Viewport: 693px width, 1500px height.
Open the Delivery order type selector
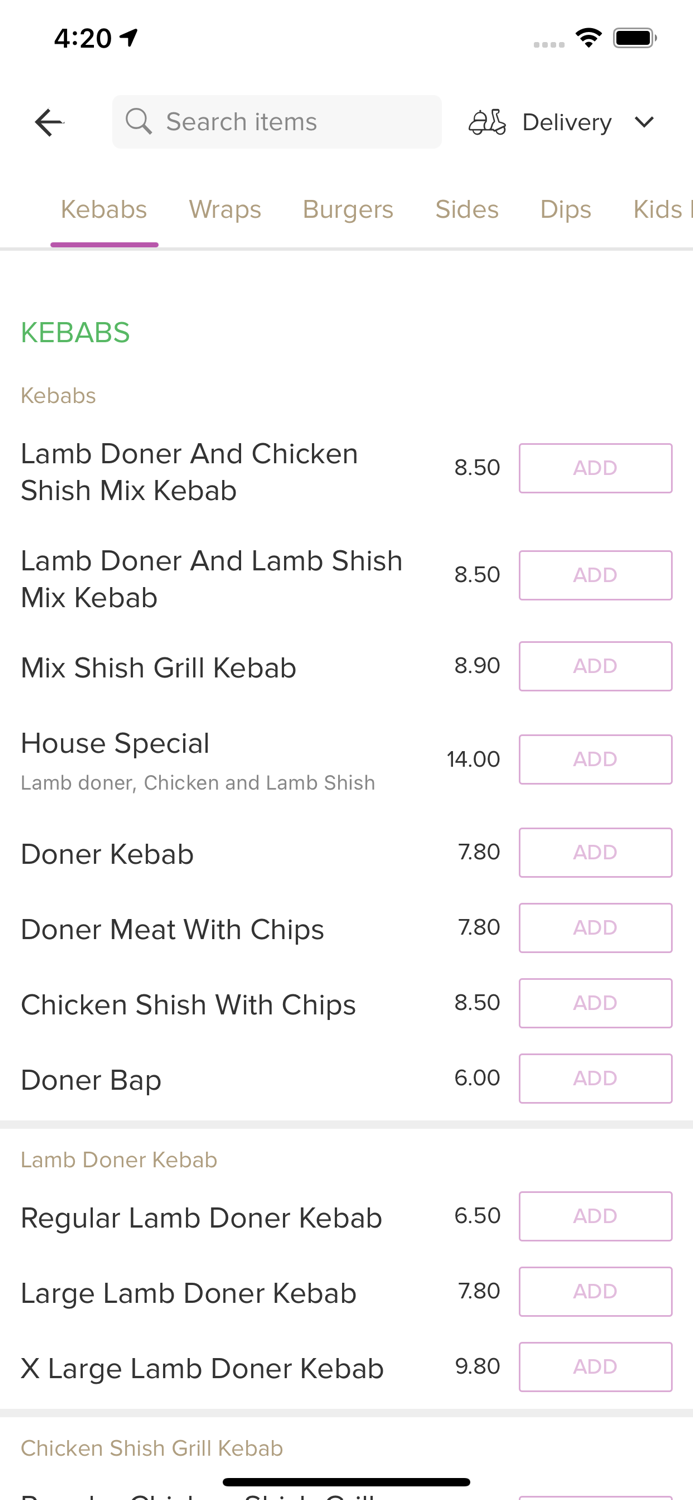pos(566,122)
